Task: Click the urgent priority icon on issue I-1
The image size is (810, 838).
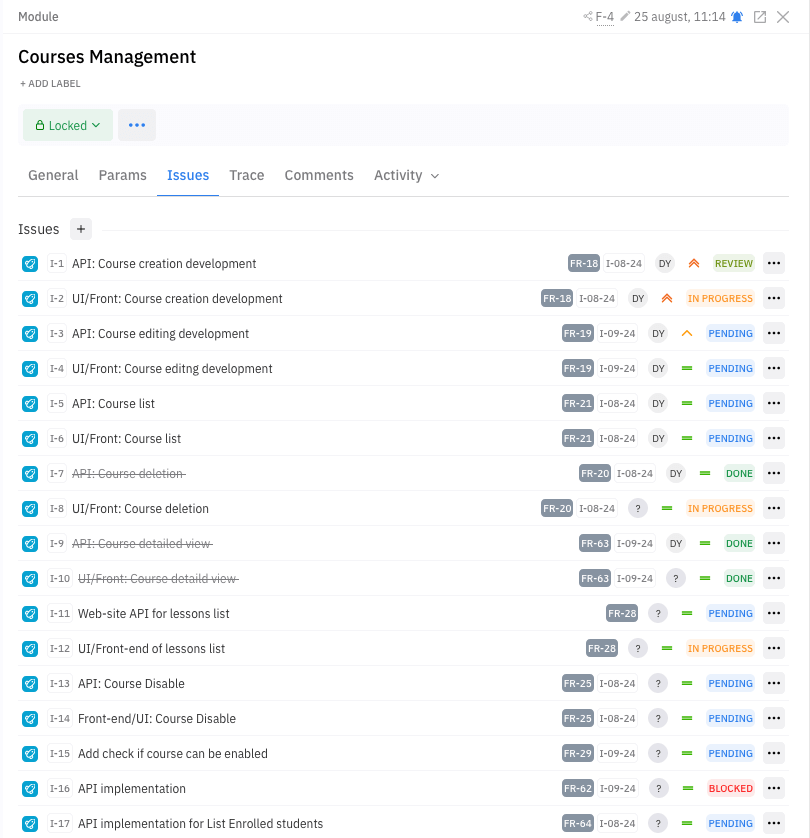Action: (694, 263)
